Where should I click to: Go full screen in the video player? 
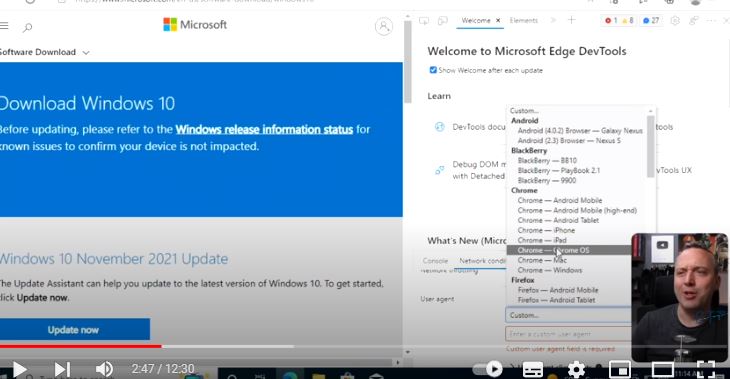tap(706, 369)
